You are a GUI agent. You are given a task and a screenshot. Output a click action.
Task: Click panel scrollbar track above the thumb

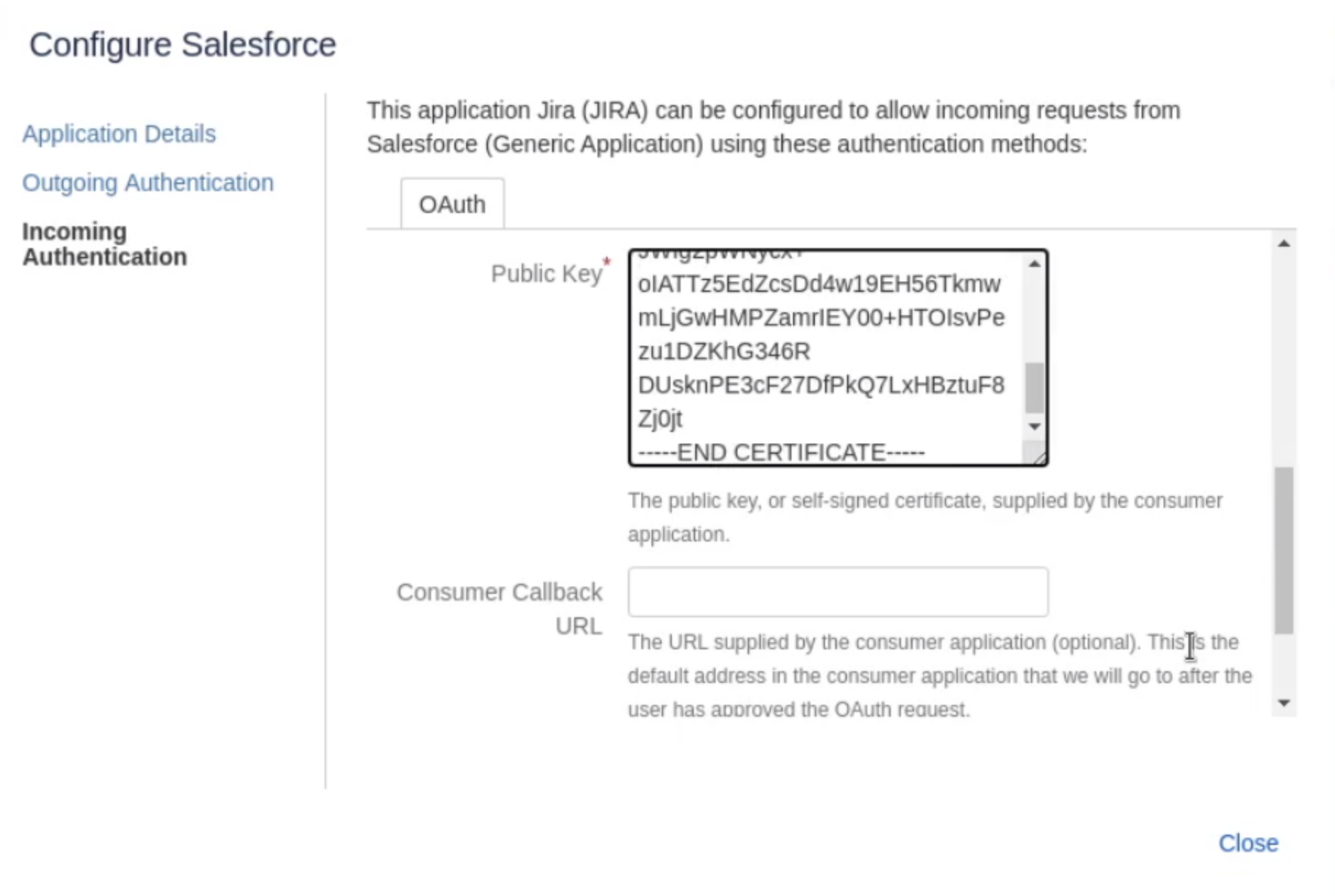point(1284,358)
